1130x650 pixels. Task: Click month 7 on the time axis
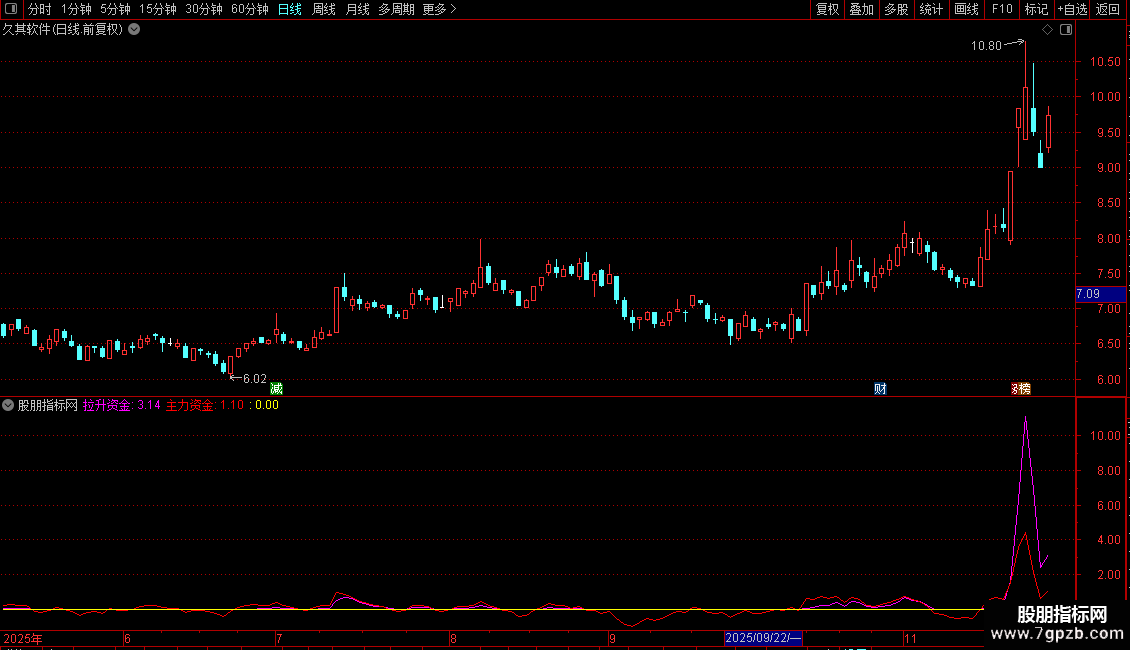[x=279, y=638]
